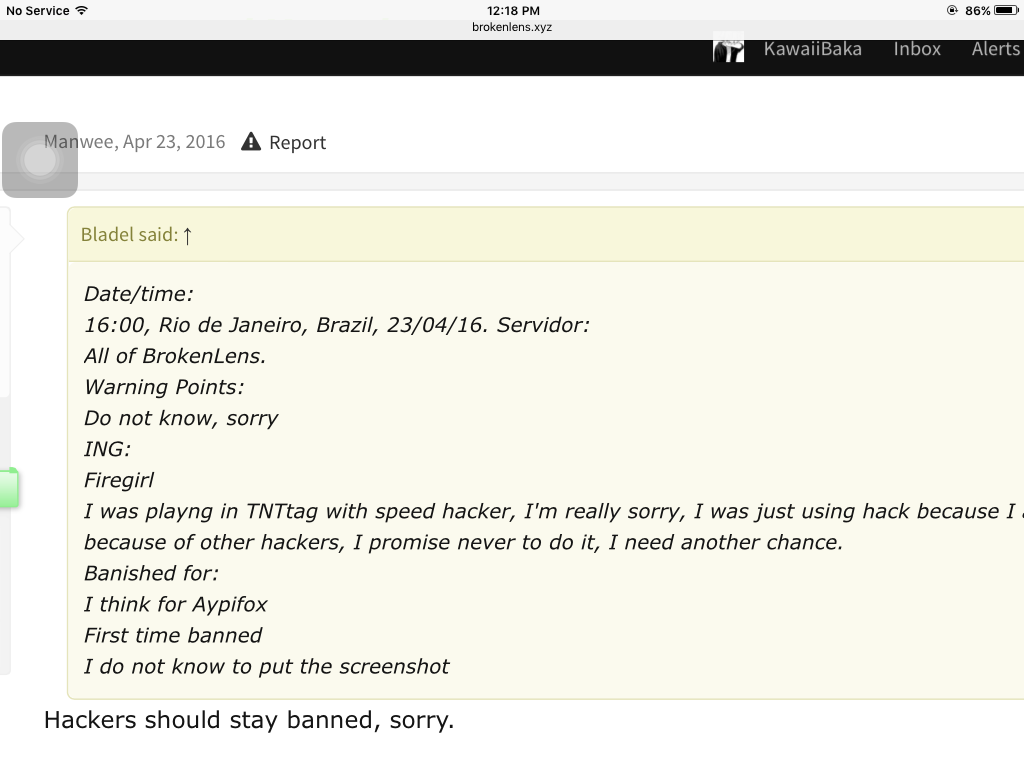The height and width of the screenshot is (768, 1024).
Task: Tap the brokenlens.xyz address bar
Action: (512, 27)
